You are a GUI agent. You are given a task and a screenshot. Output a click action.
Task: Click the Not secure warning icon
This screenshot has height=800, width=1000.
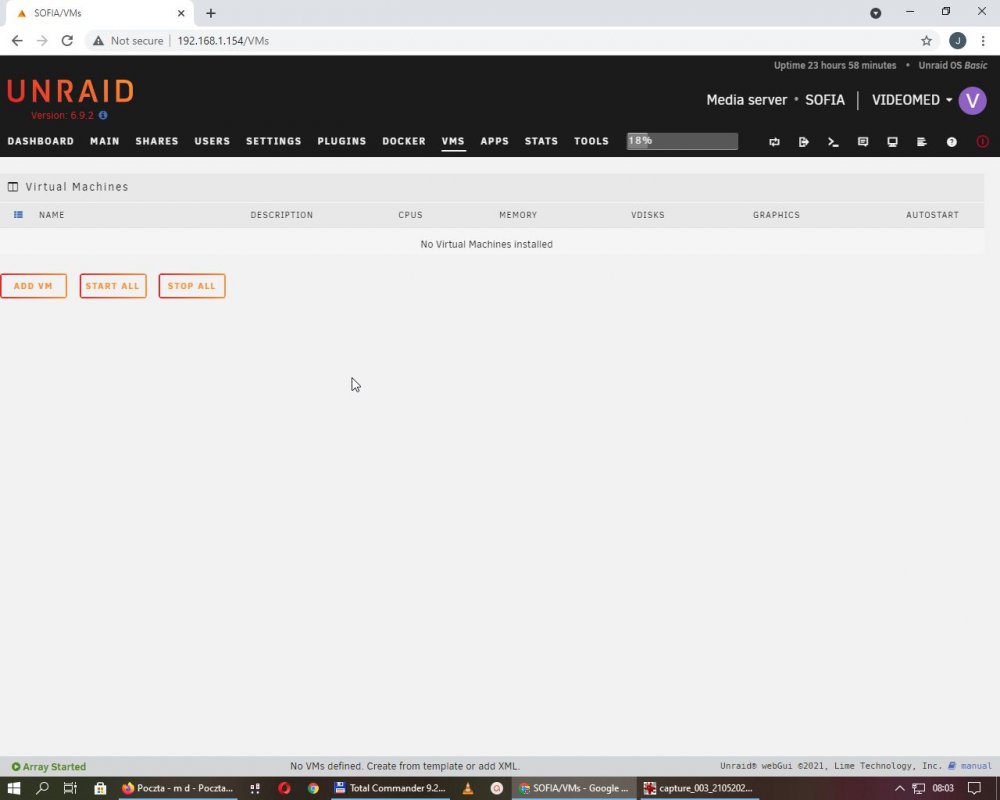(98, 41)
